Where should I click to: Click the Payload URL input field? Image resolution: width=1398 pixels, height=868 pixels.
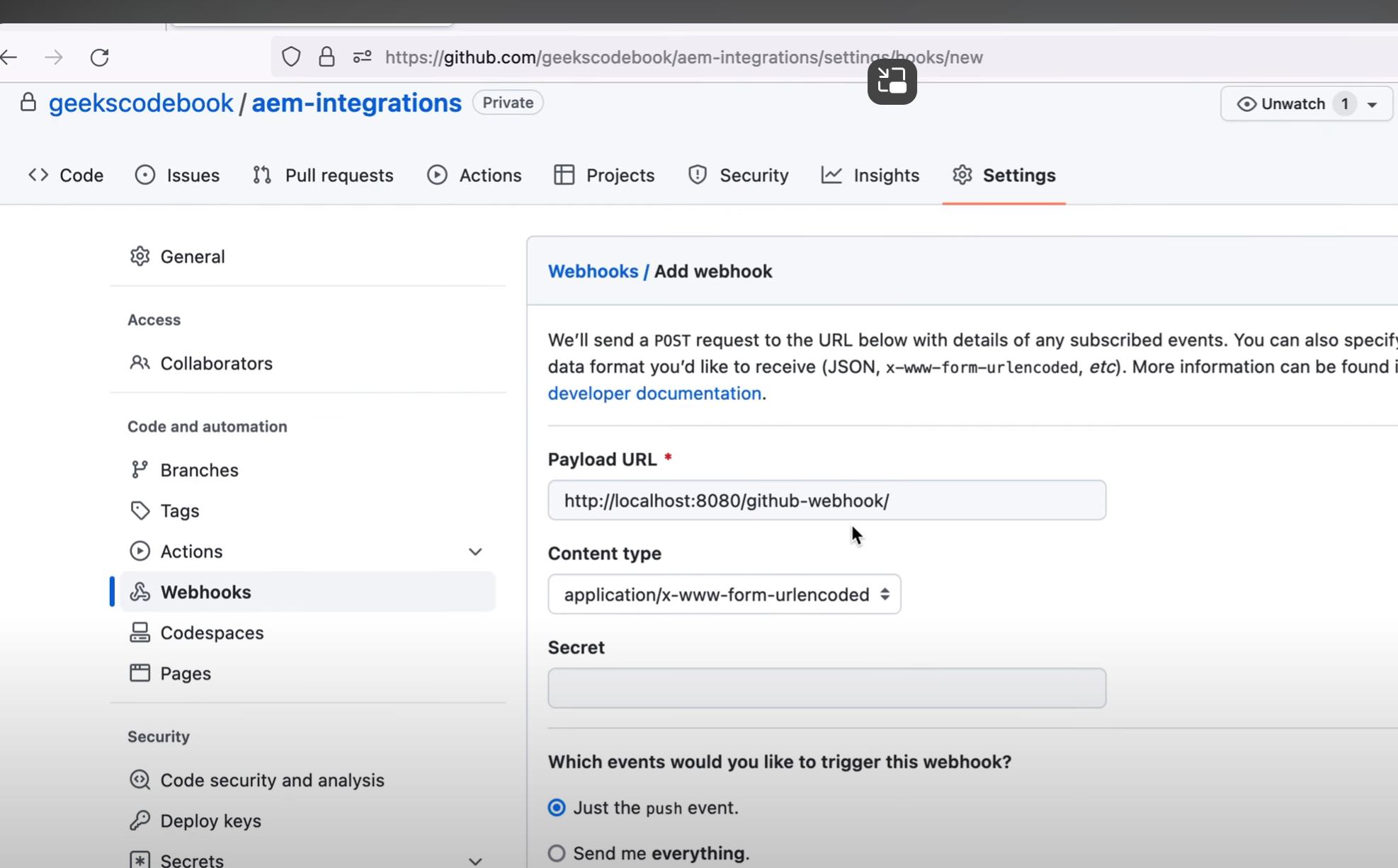827,500
